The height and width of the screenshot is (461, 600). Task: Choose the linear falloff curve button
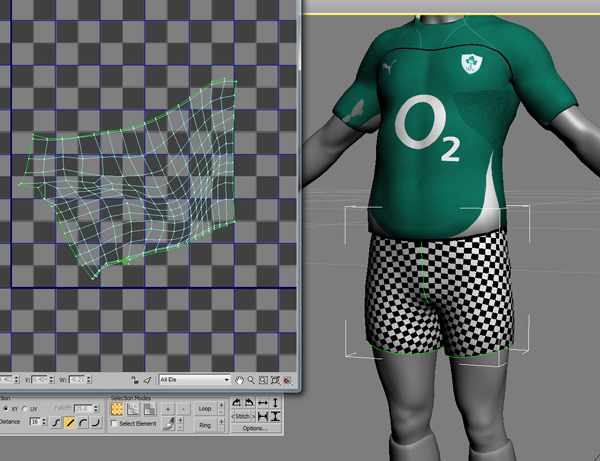pos(70,423)
